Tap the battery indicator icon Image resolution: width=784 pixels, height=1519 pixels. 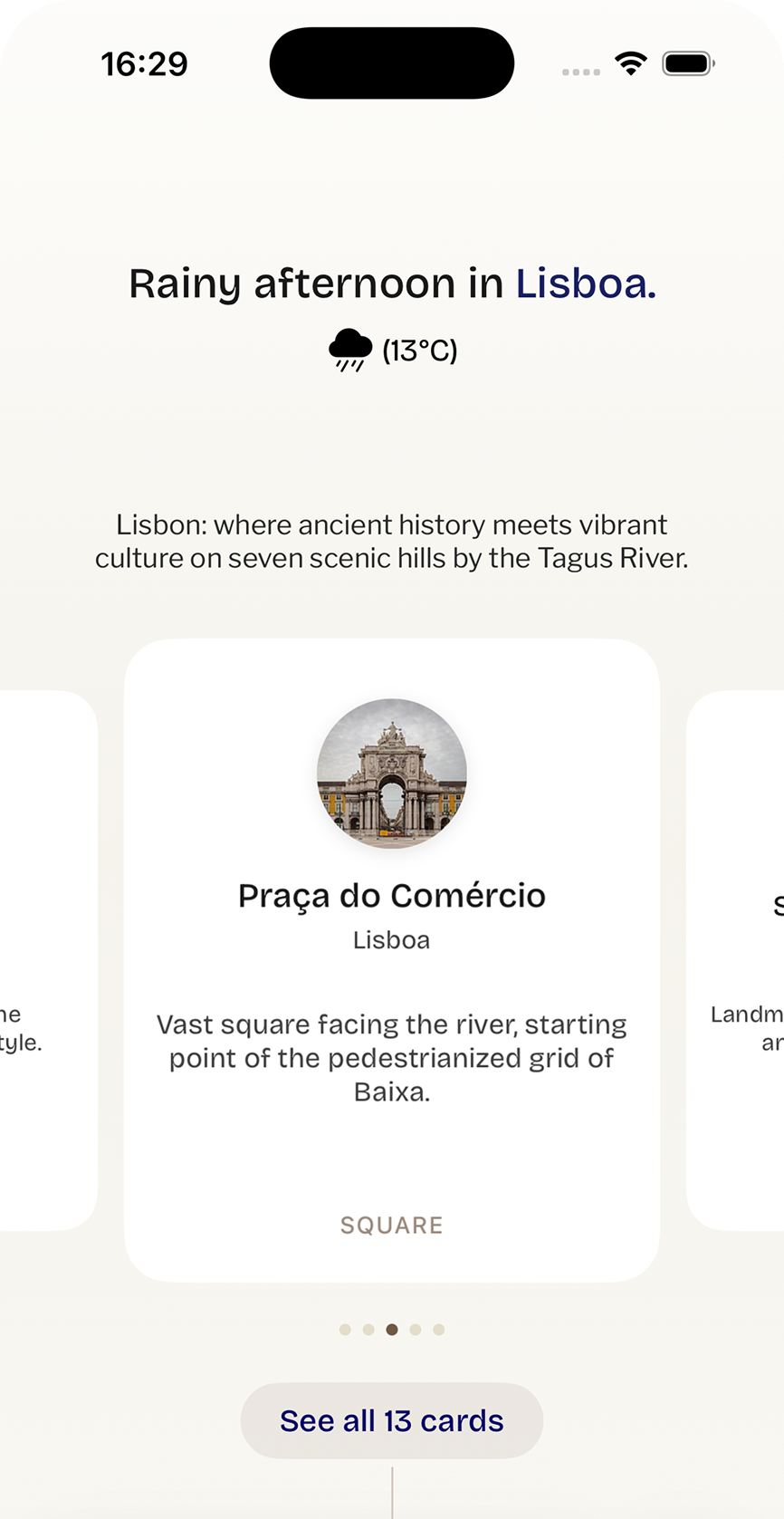point(688,64)
